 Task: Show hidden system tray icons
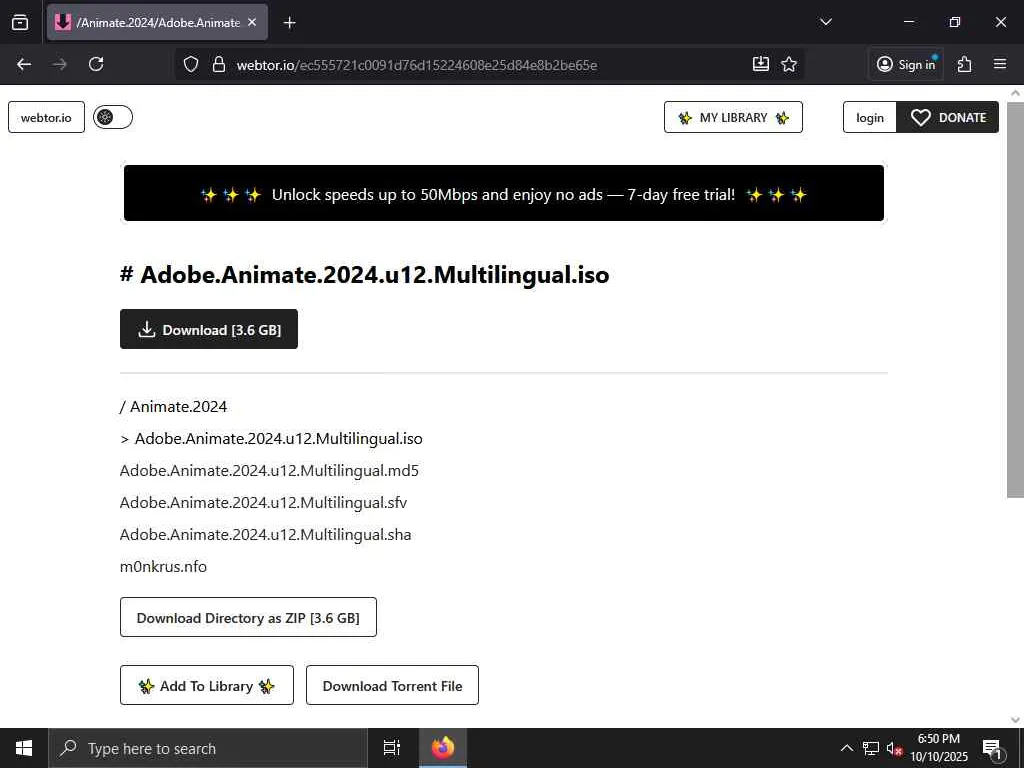pyautogui.click(x=846, y=748)
